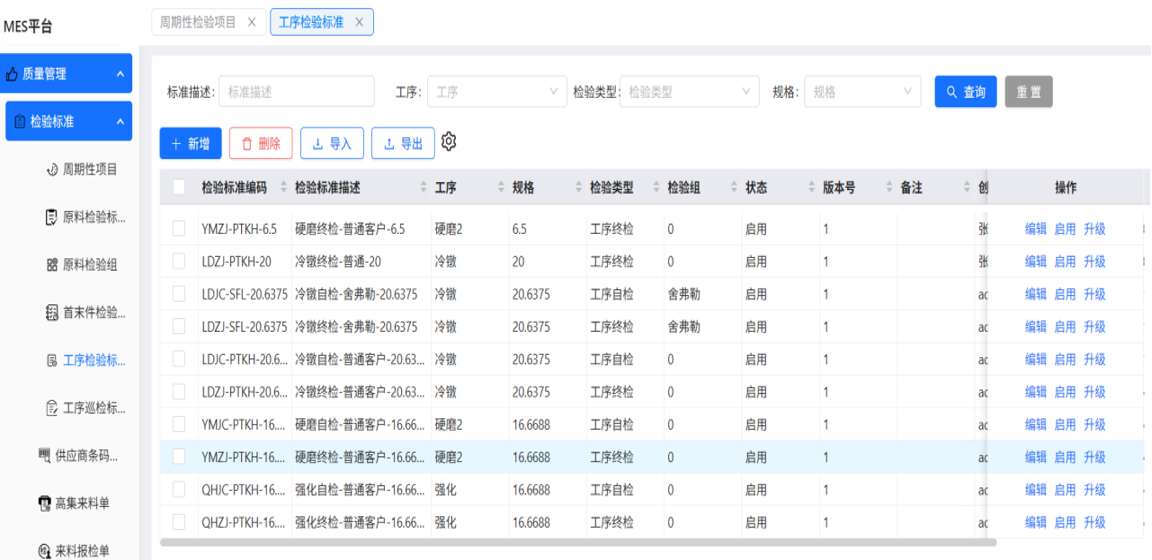Click the 查询 search button
Viewport: 1152px width, 560px height.
[x=965, y=92]
